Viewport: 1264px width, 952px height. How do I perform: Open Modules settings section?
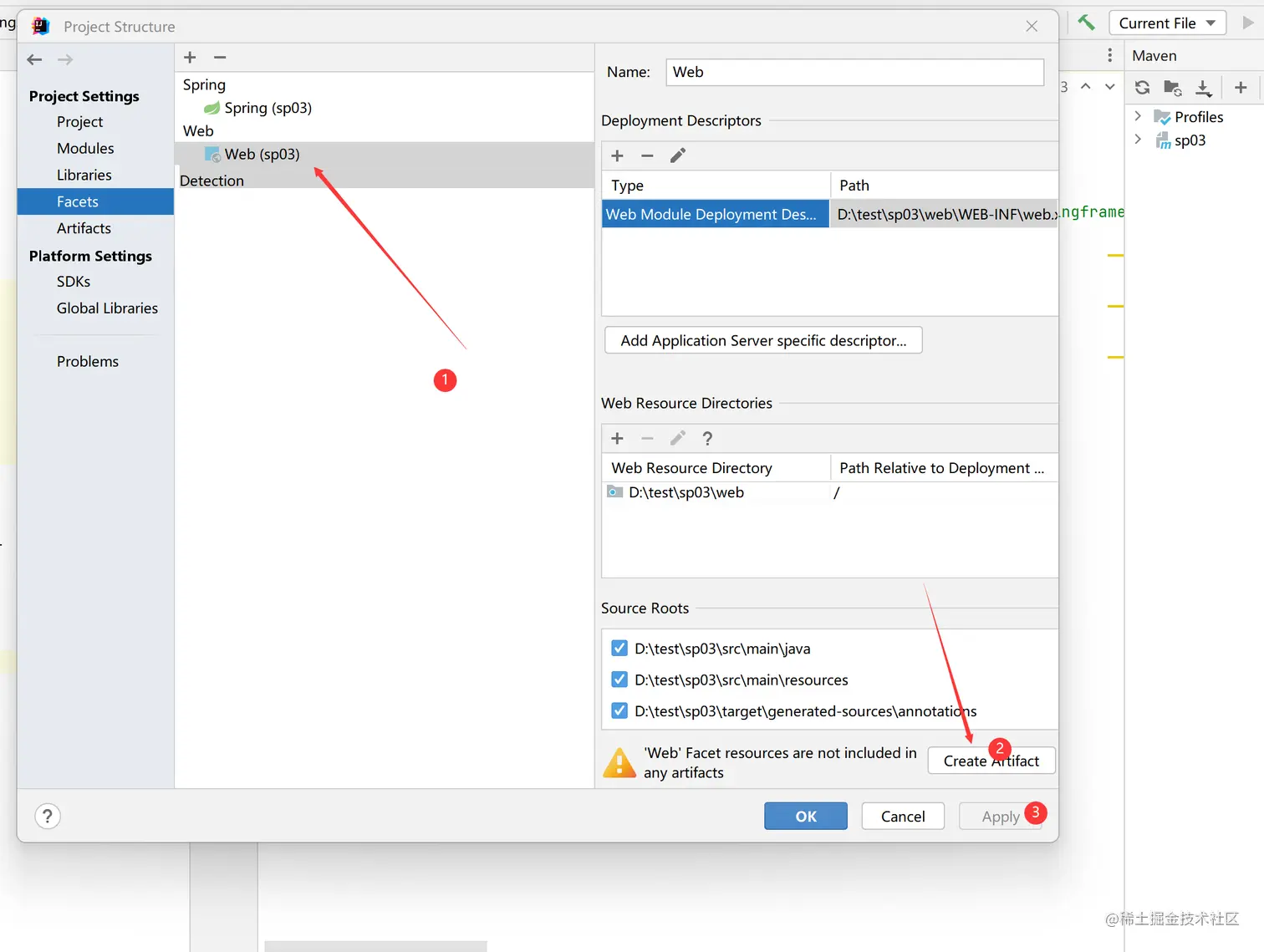(85, 148)
